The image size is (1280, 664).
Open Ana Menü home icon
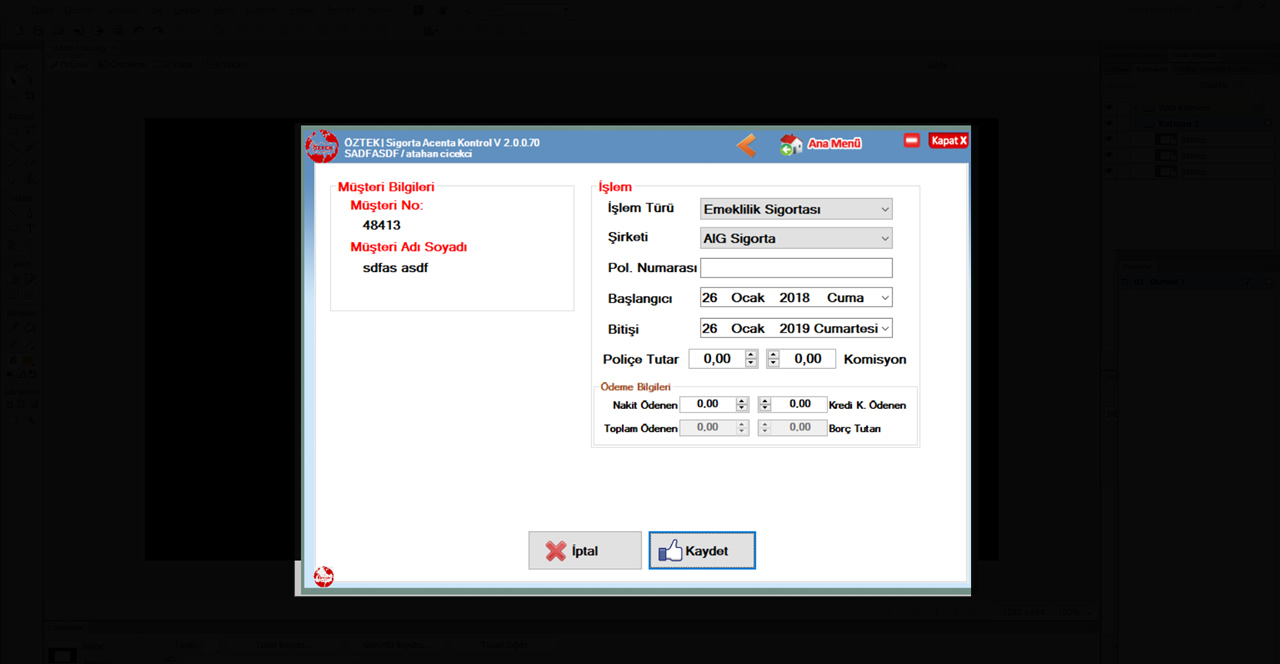tap(791, 144)
